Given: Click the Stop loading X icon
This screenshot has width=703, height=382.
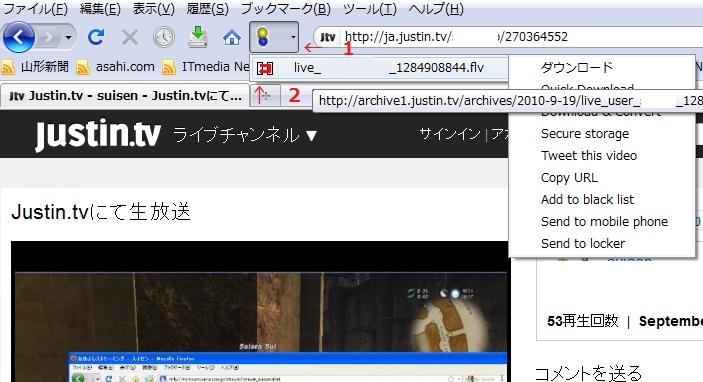Looking at the screenshot, I should tap(130, 37).
